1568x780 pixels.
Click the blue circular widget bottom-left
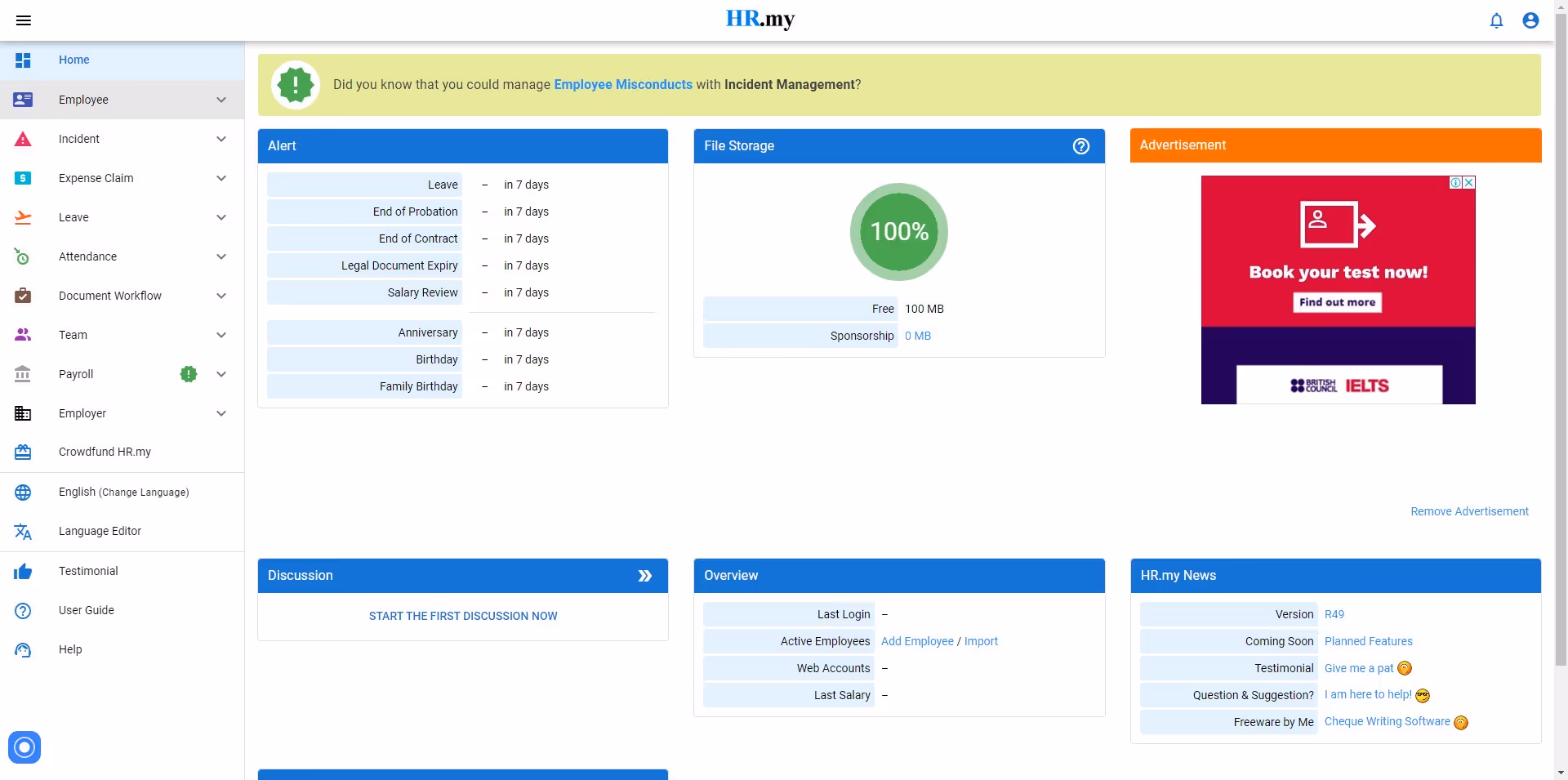(24, 747)
